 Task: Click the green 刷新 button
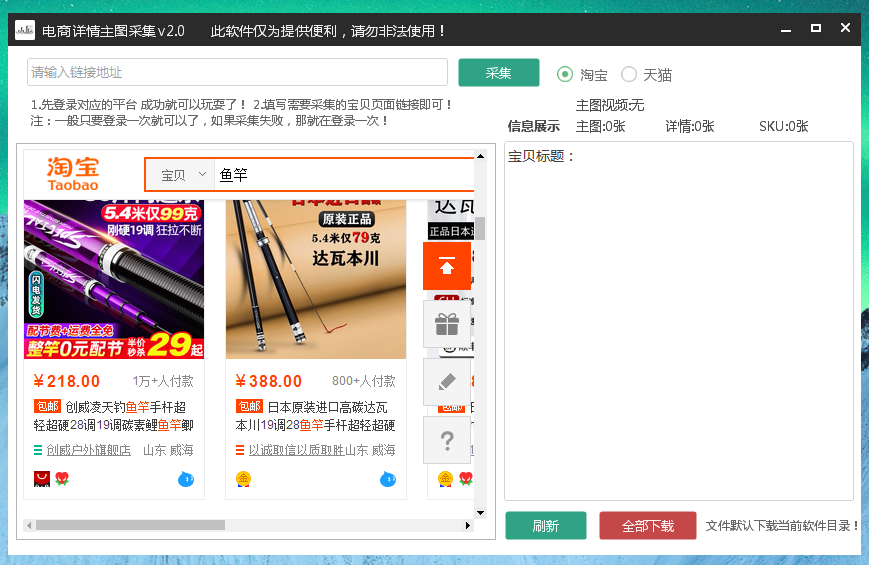coord(545,526)
